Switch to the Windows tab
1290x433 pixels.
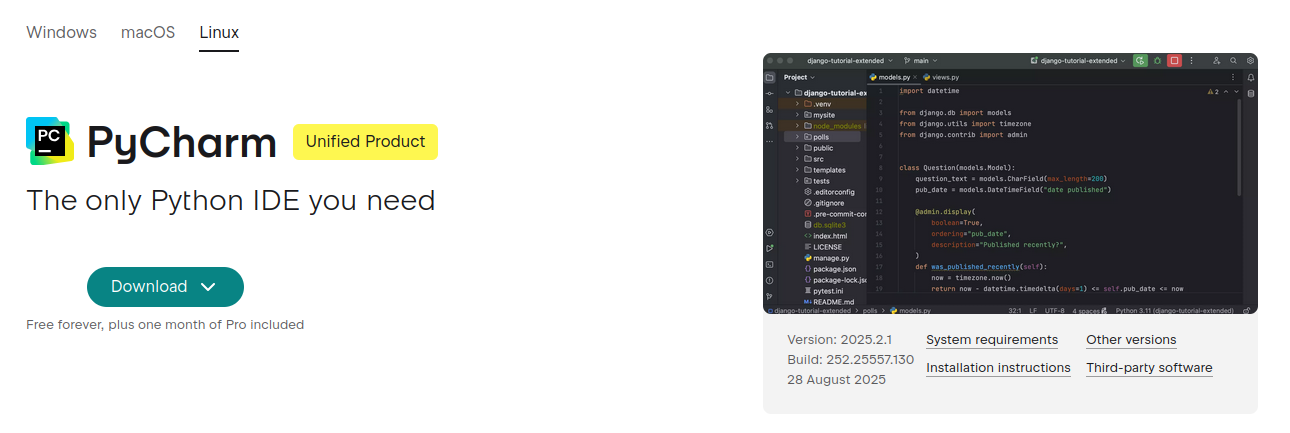61,32
